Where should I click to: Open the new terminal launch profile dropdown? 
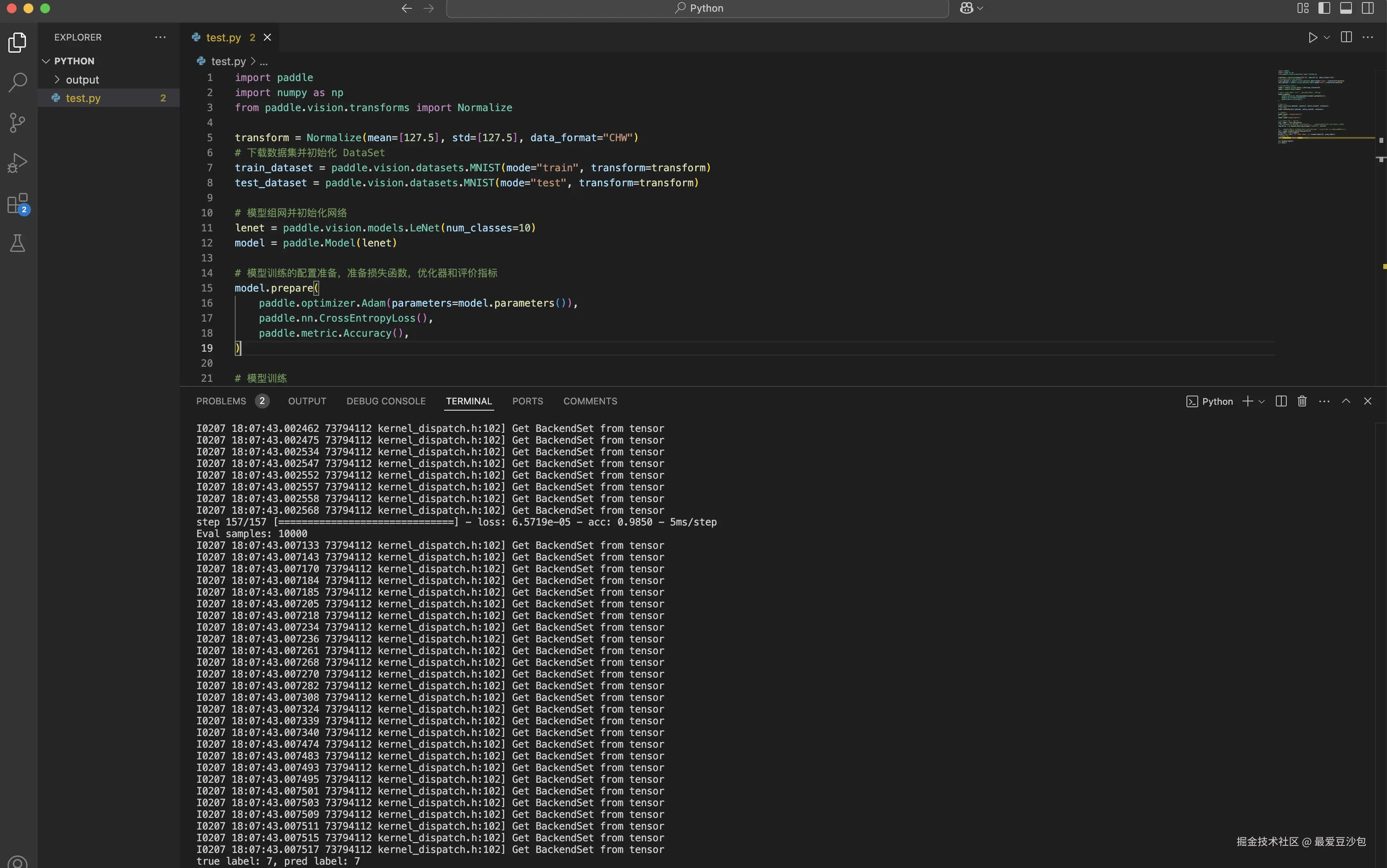[1262, 402]
